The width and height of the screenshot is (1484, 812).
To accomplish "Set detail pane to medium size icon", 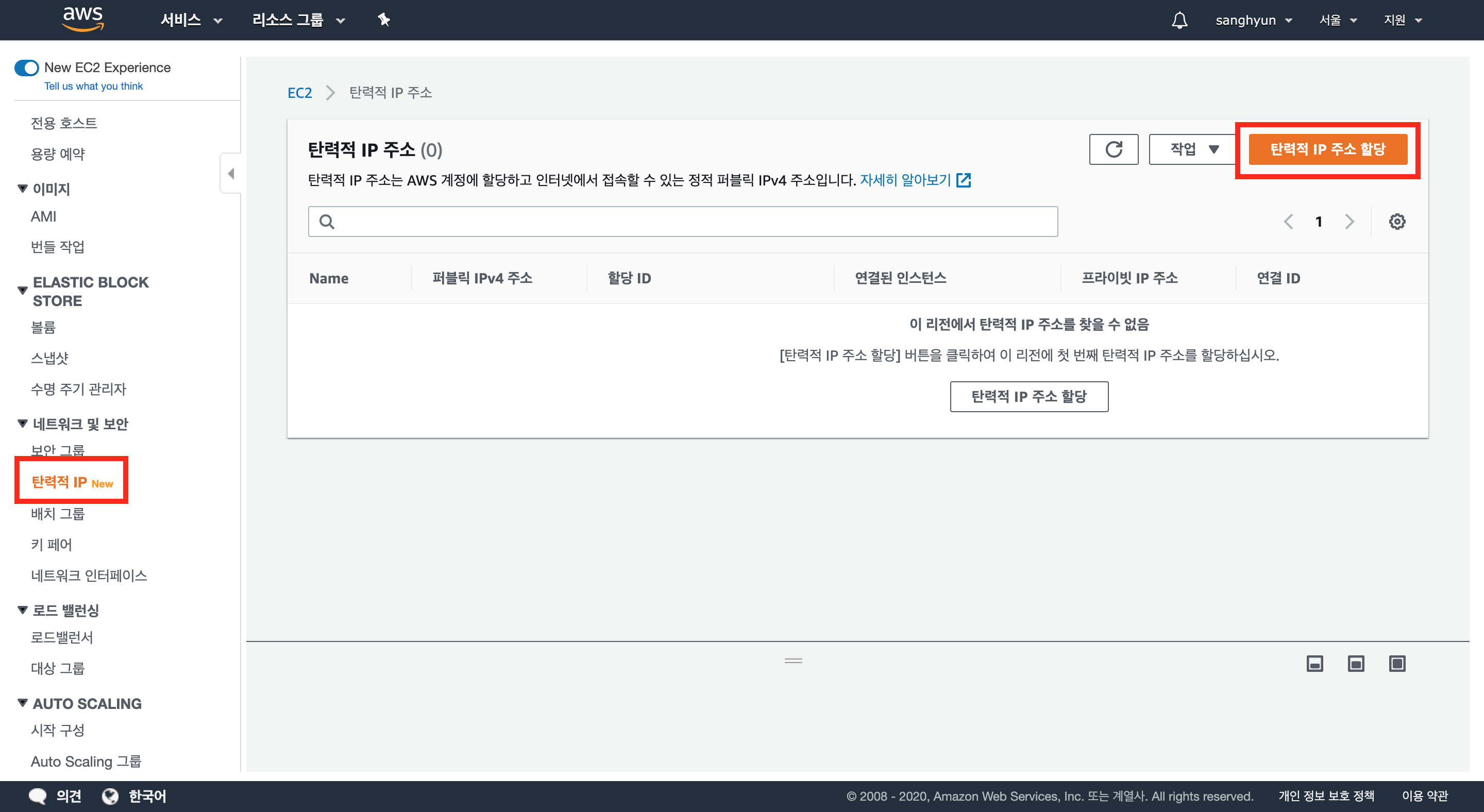I will (x=1356, y=664).
